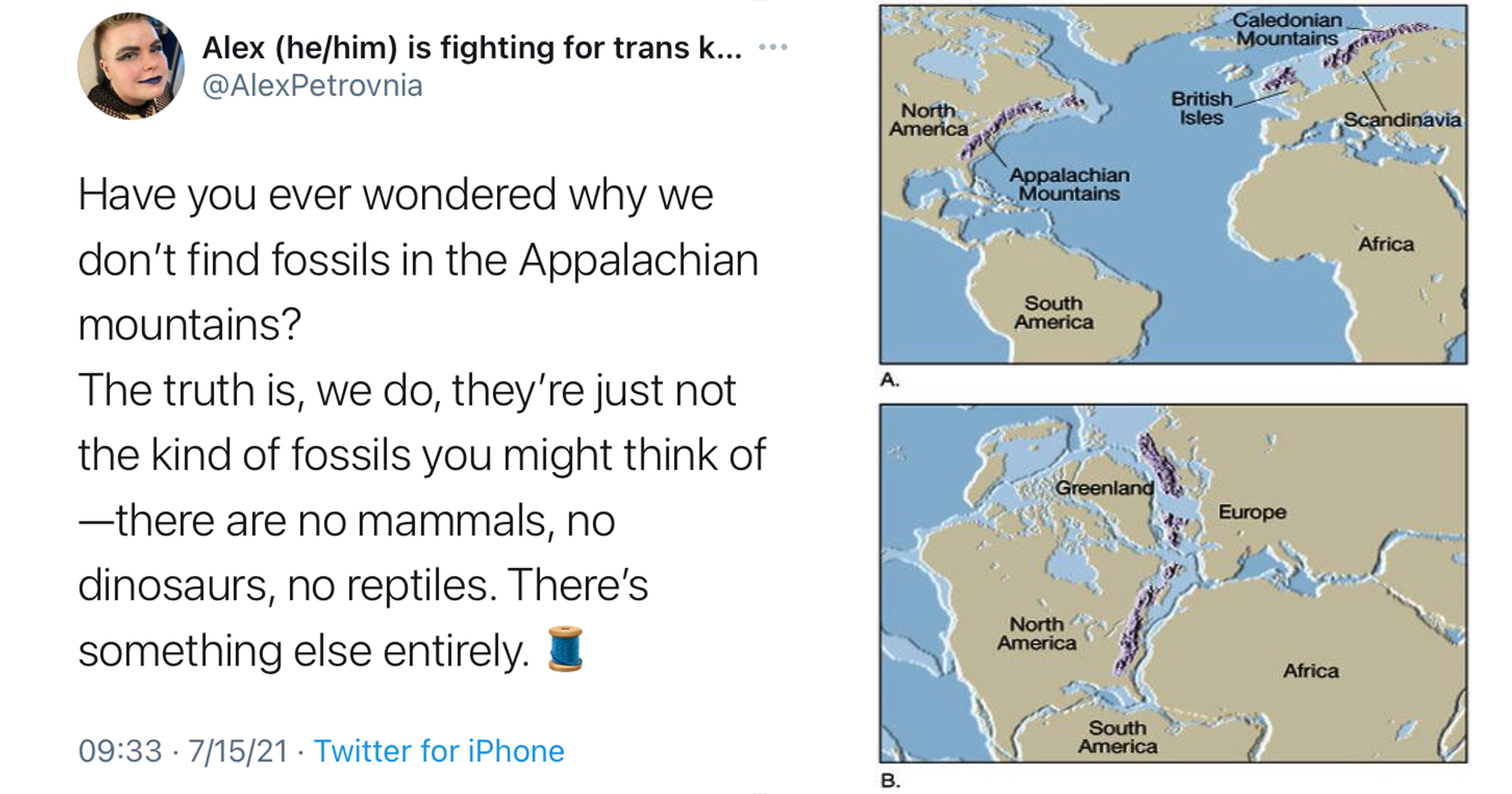Screen dimensions: 1512x794
Task: Click the 09:33 tweet timestamp
Action: point(120,751)
